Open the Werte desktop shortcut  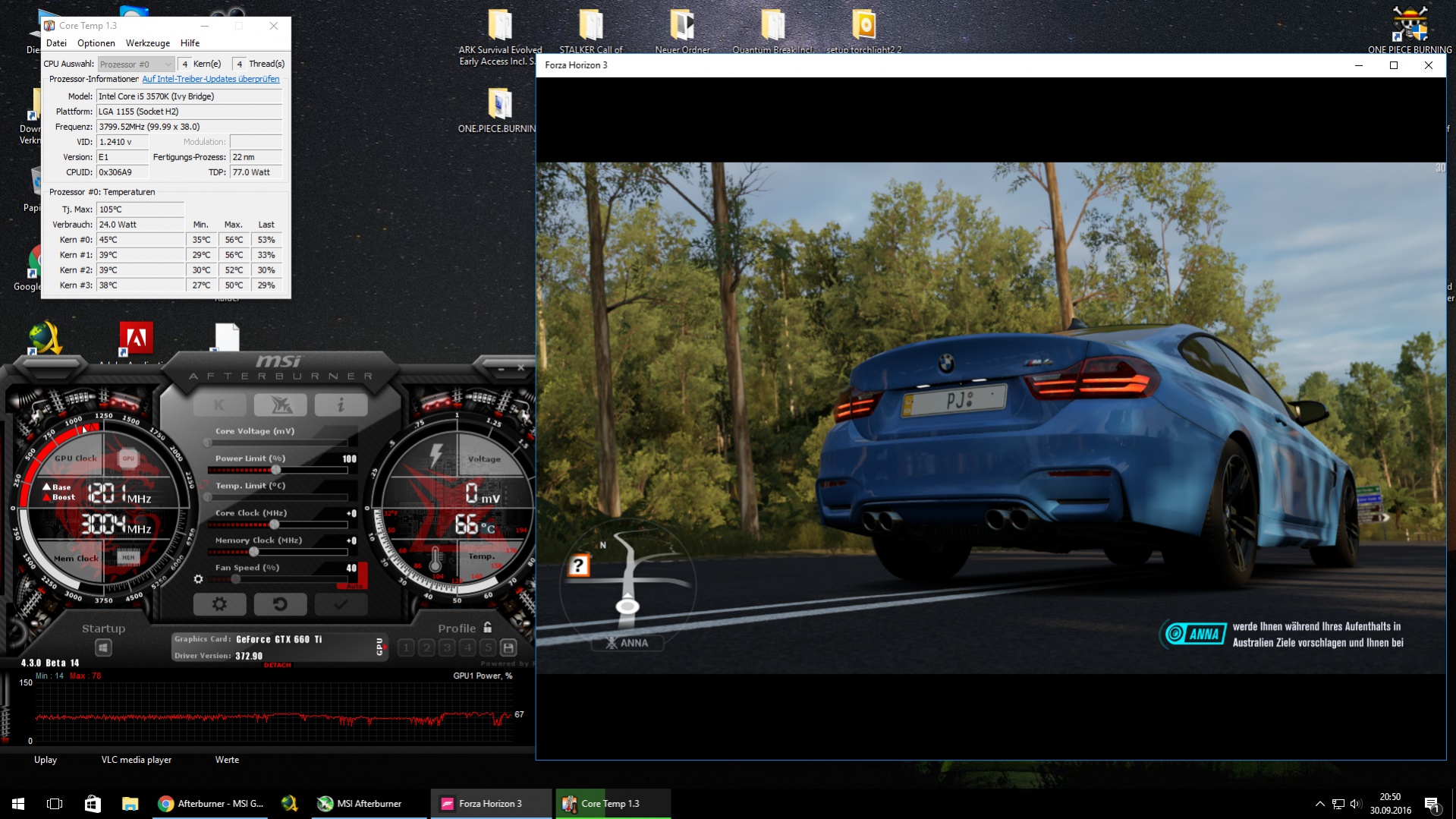(227, 760)
